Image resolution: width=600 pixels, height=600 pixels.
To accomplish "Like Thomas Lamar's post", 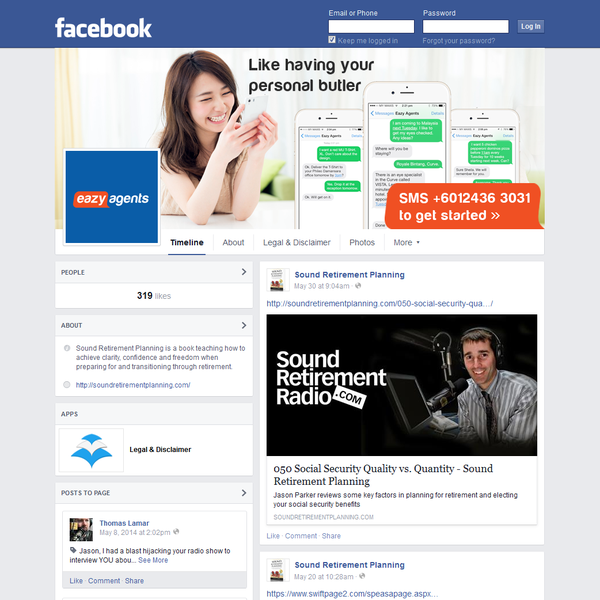I will 76,581.
